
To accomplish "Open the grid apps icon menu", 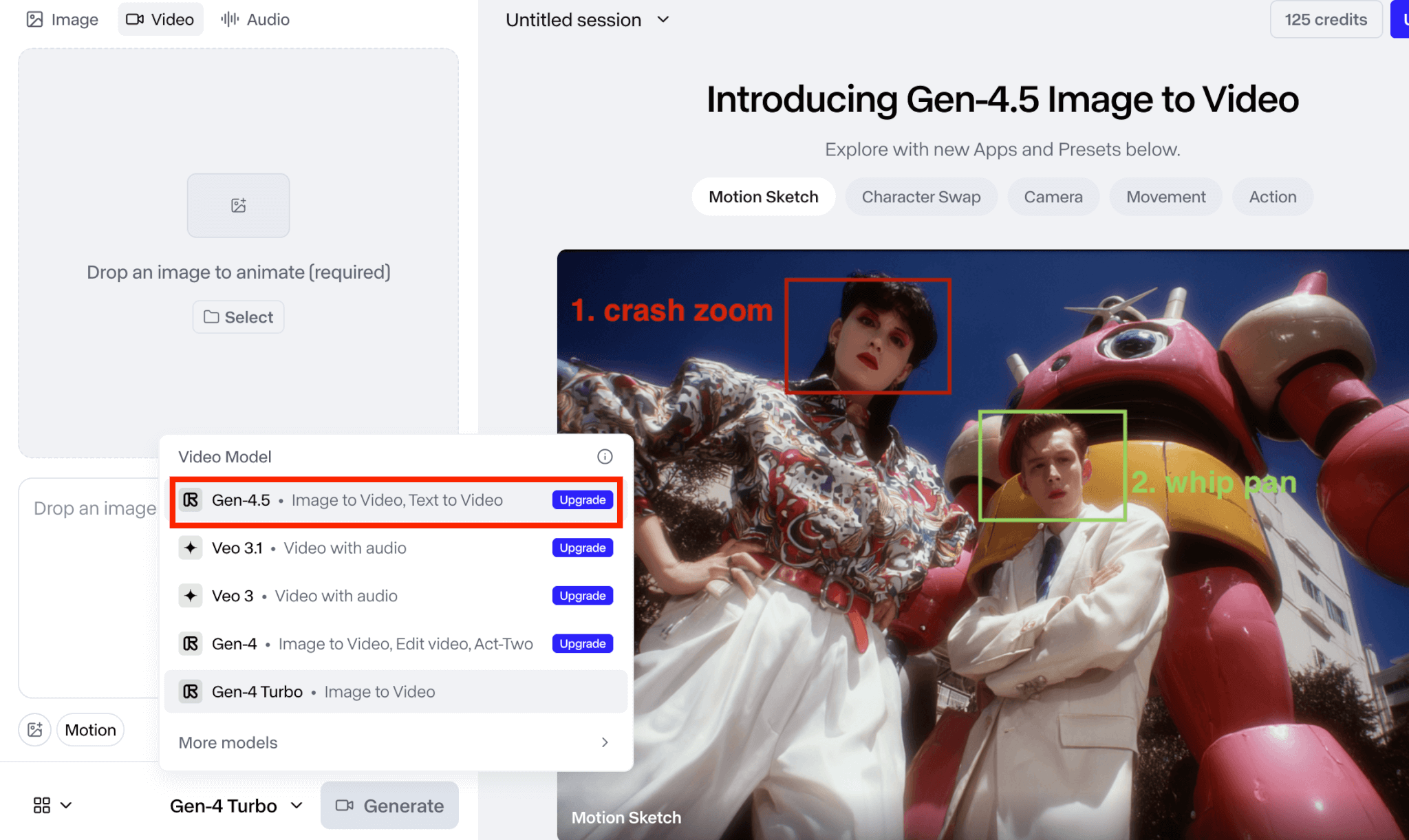I will point(52,805).
